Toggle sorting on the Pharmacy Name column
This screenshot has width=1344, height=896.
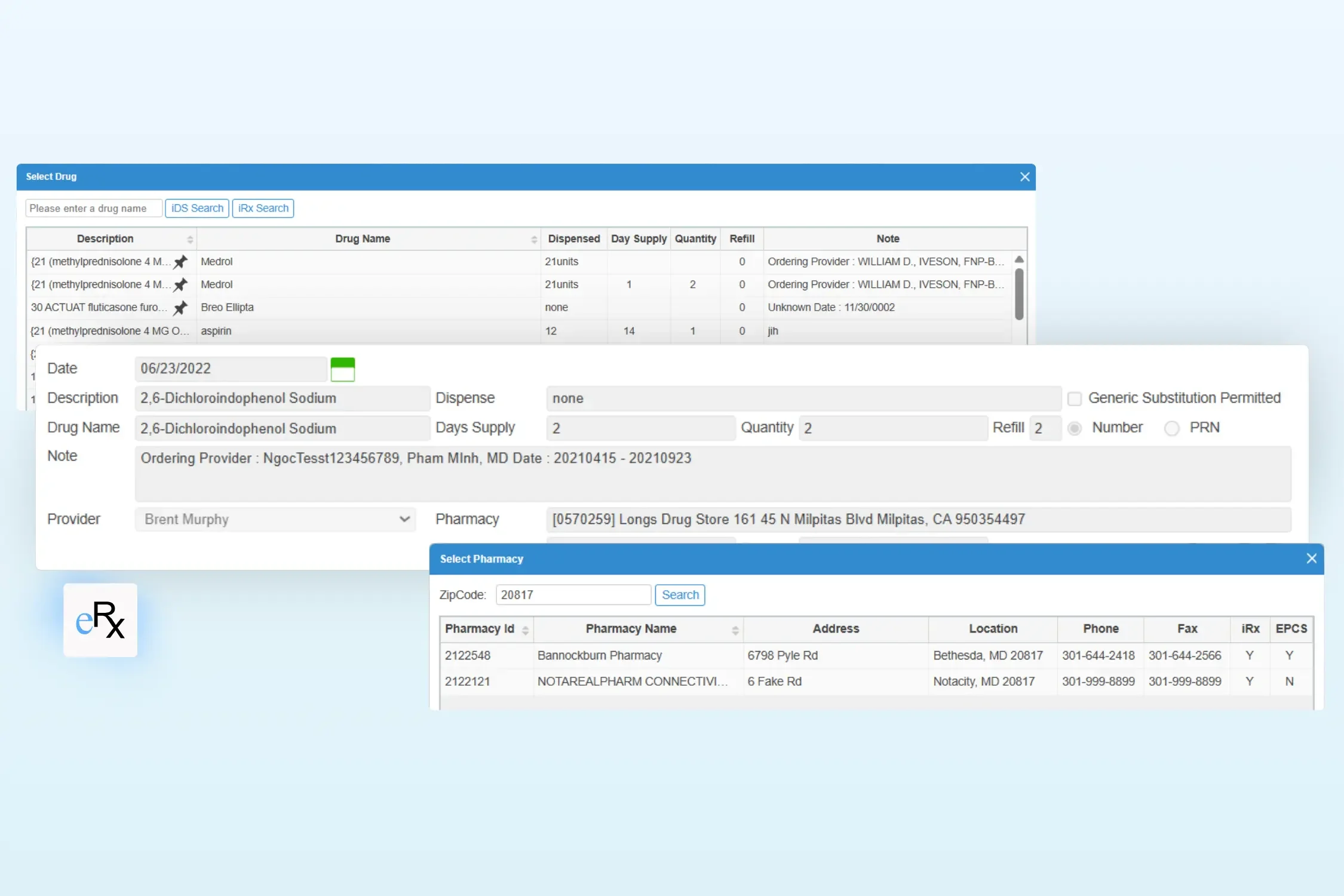pos(735,629)
